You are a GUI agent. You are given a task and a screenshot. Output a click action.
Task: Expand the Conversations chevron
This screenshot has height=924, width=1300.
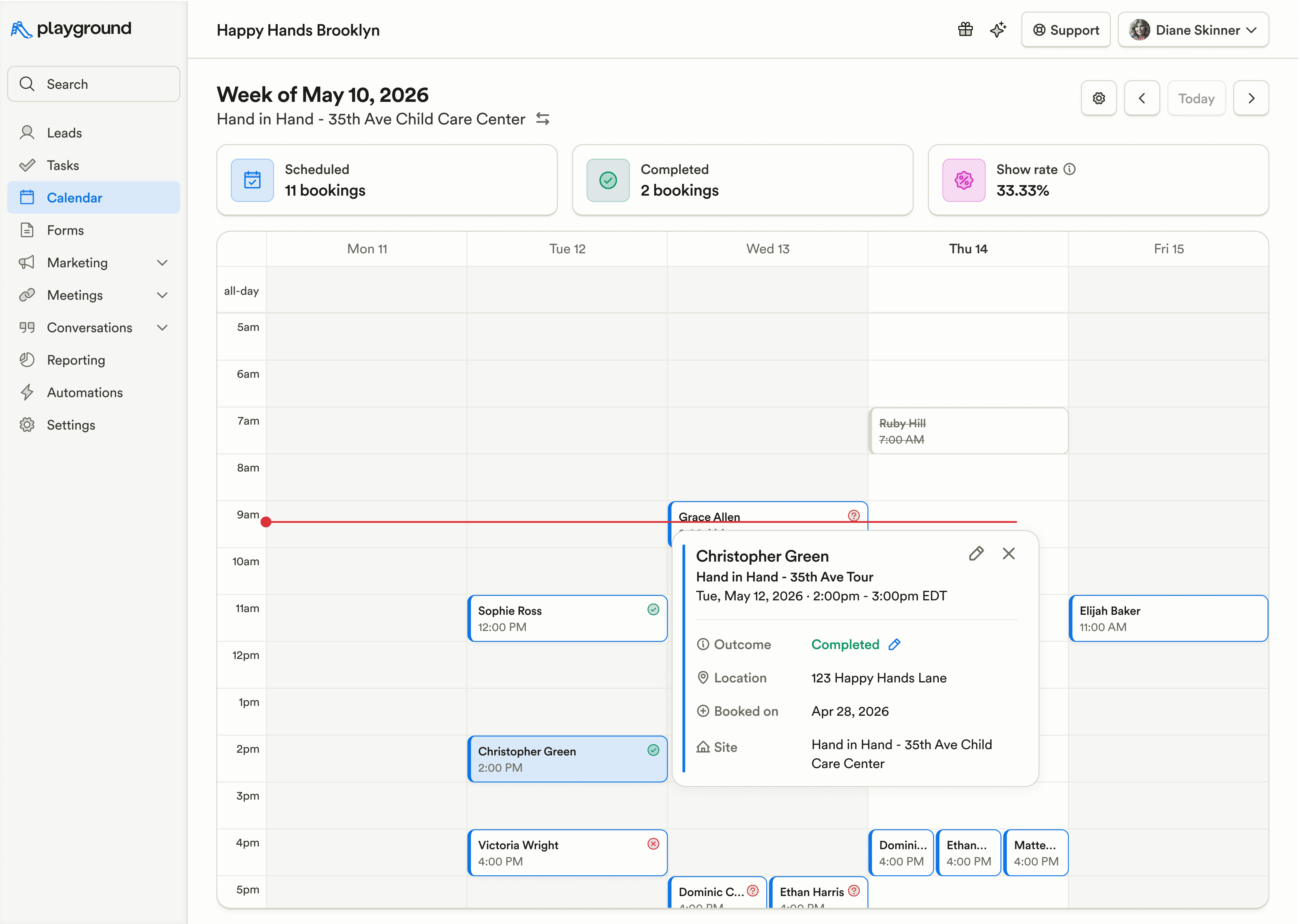(162, 328)
